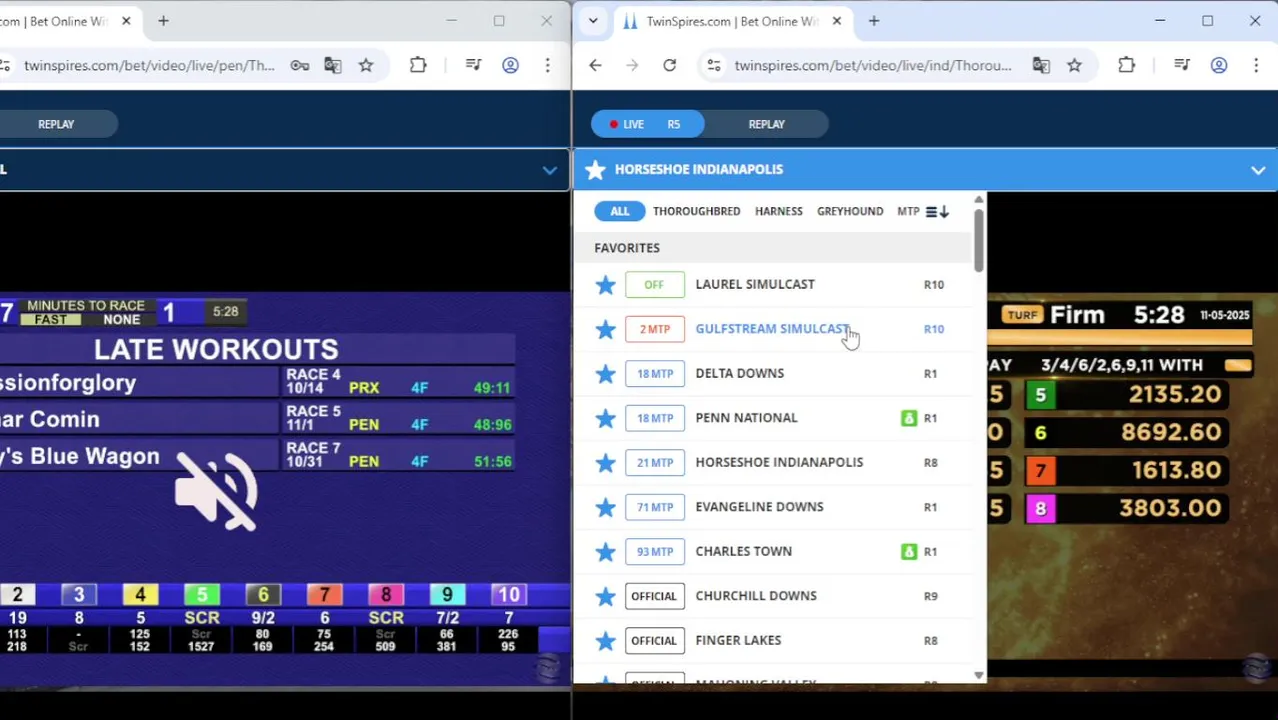Open profile icon in left browser
1278x720 pixels.
(510, 65)
